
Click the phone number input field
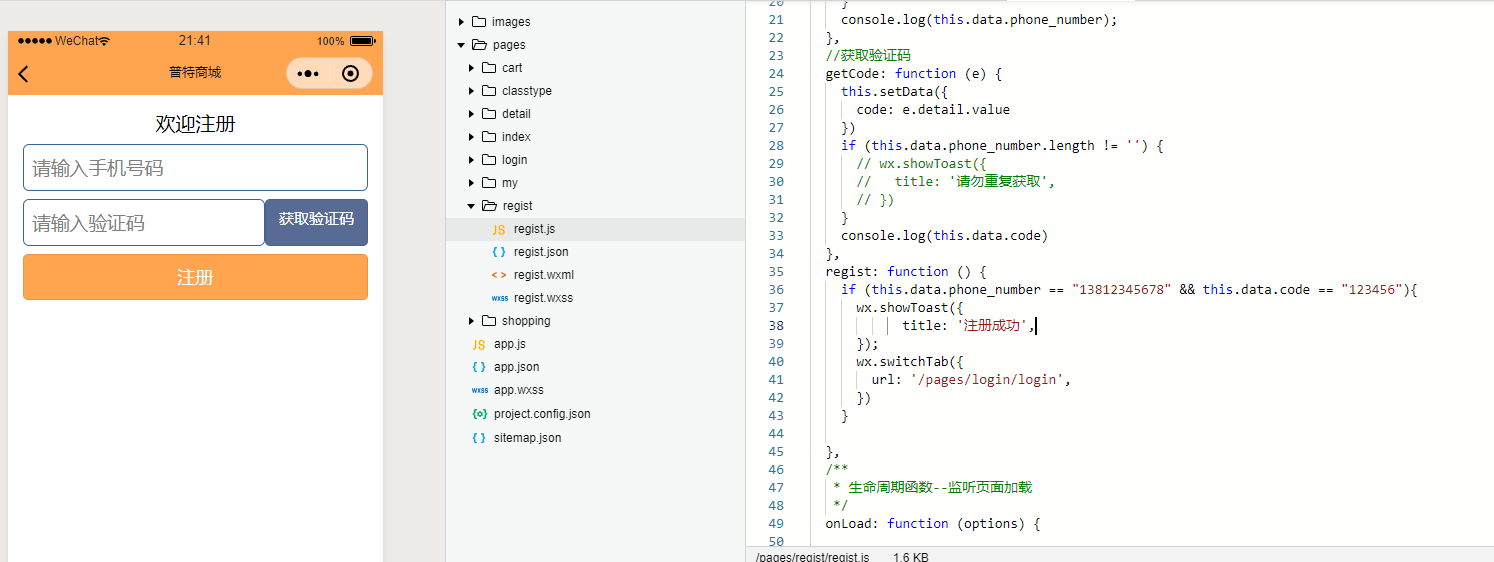(x=195, y=168)
